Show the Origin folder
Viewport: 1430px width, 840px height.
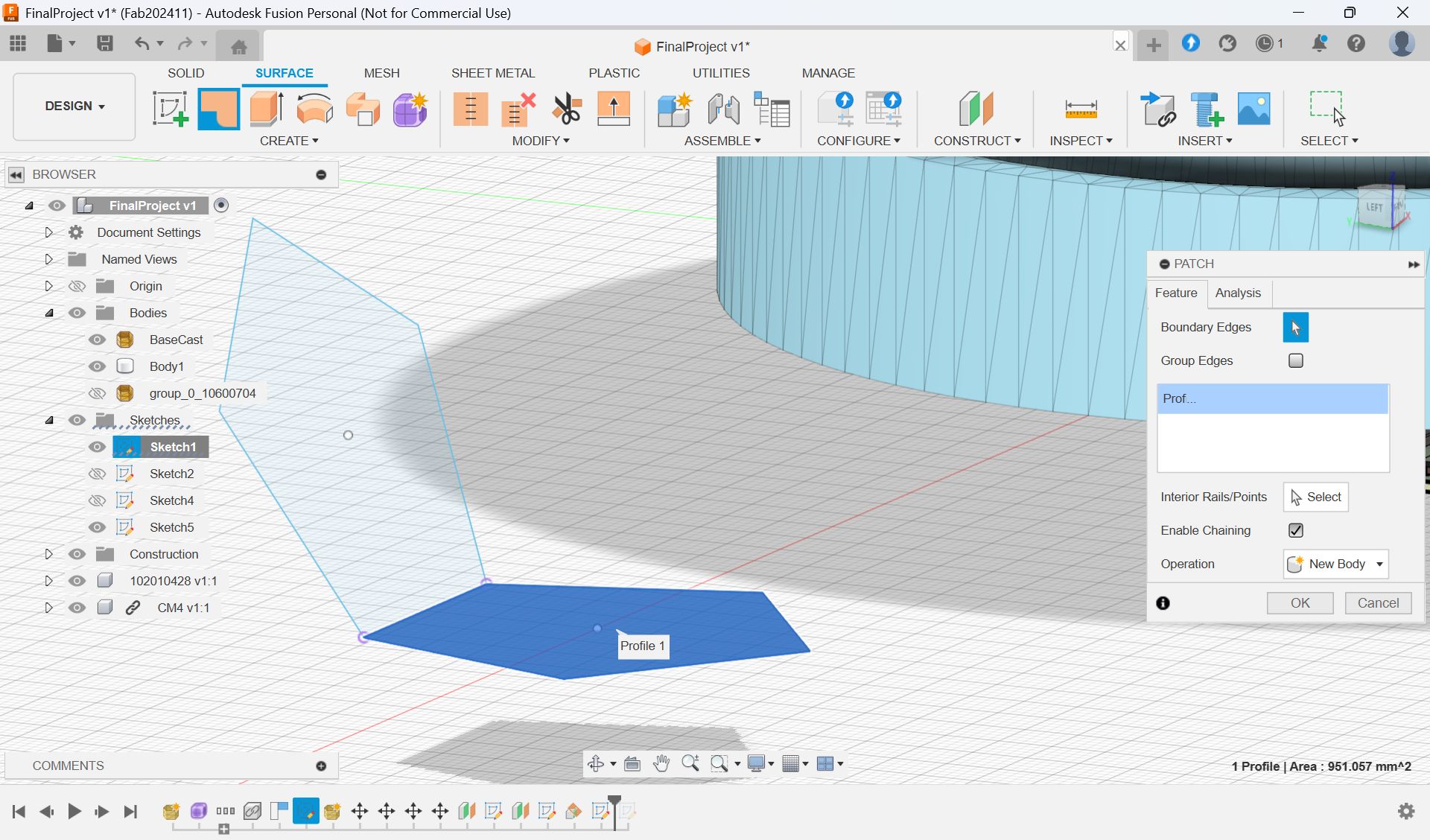(x=77, y=286)
